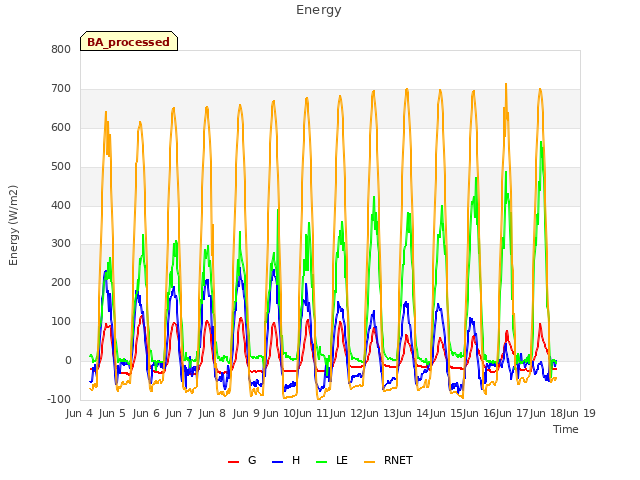Click the Time x-axis label
Viewport: 640px width, 480px height.
click(x=566, y=429)
